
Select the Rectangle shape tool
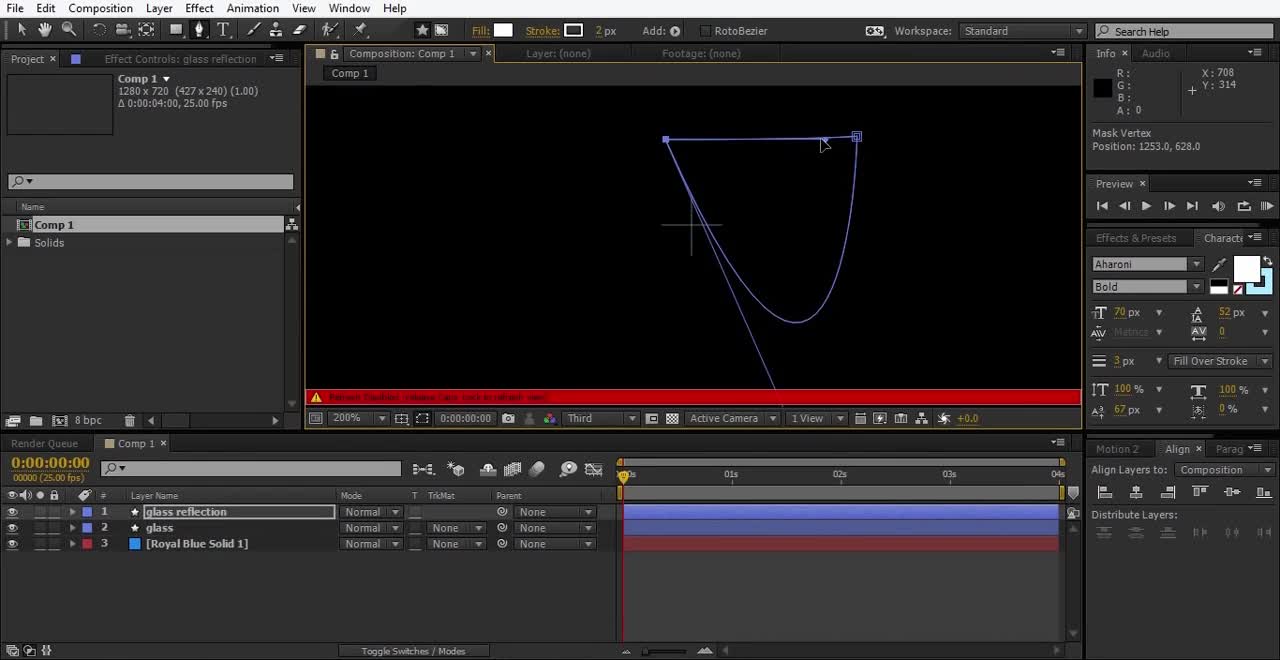pos(176,30)
